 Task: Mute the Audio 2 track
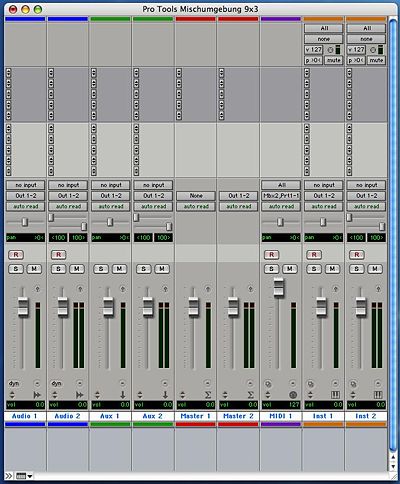[77, 269]
